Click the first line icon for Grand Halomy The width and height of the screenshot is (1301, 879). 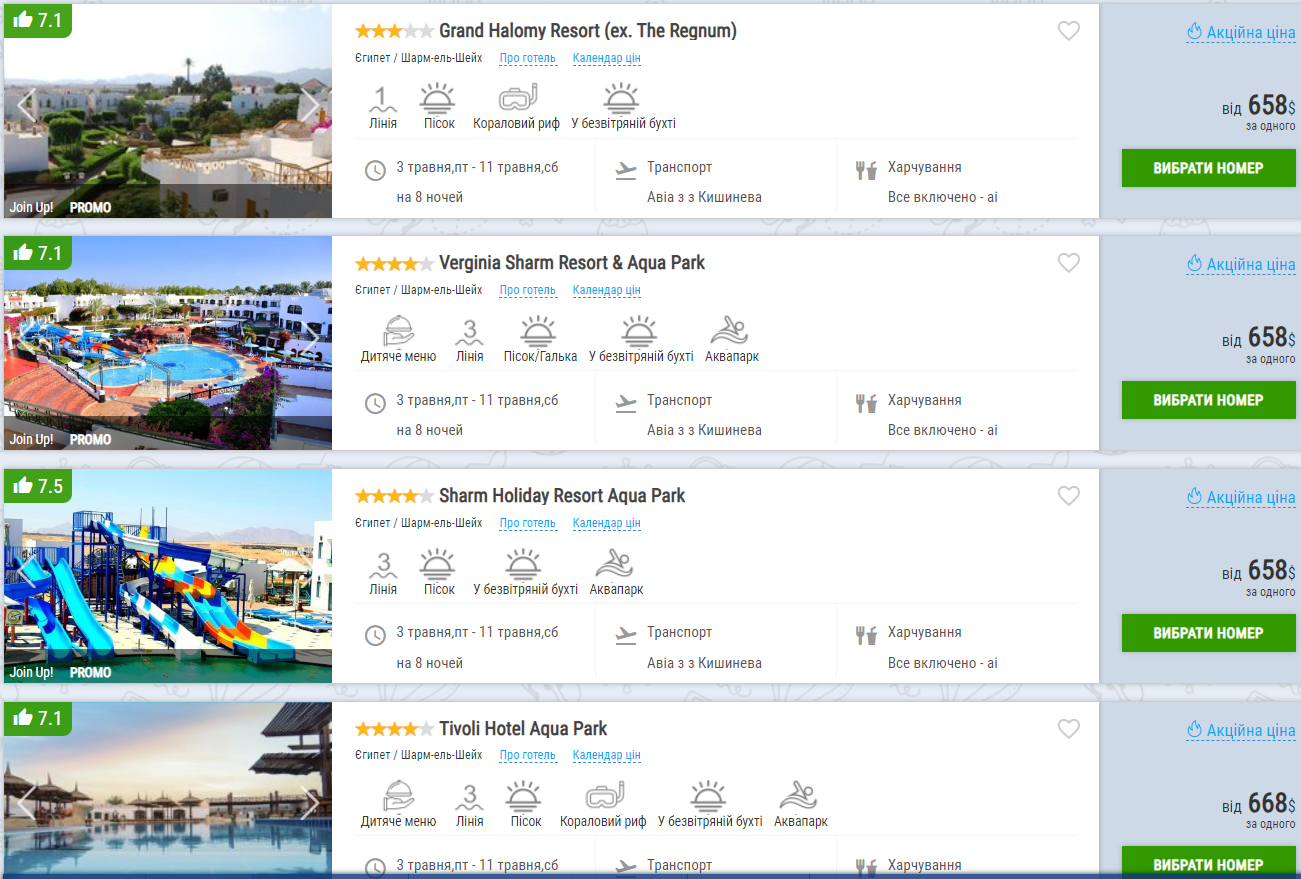point(382,99)
